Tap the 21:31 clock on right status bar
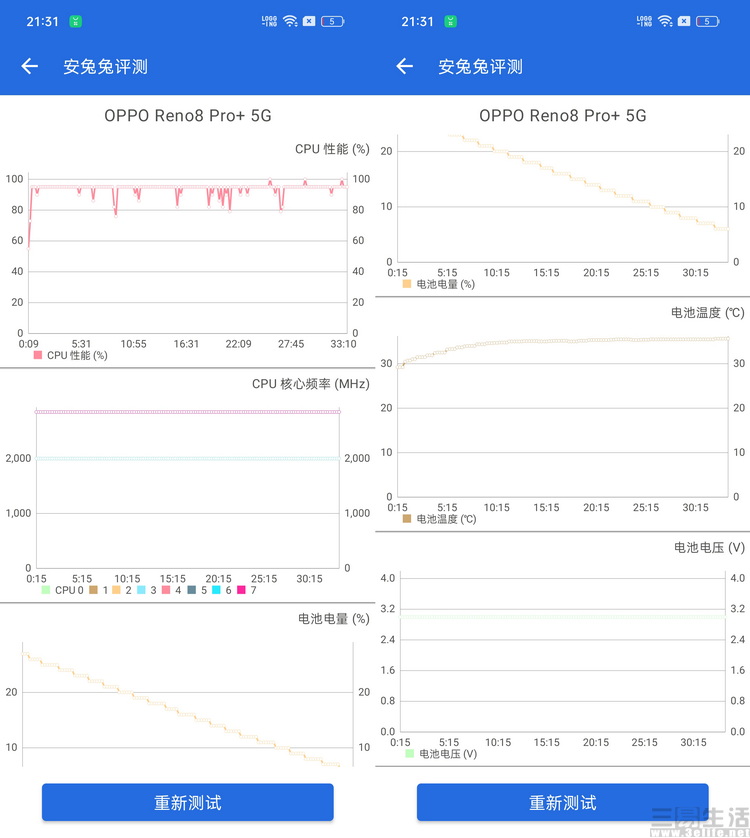 pos(417,21)
